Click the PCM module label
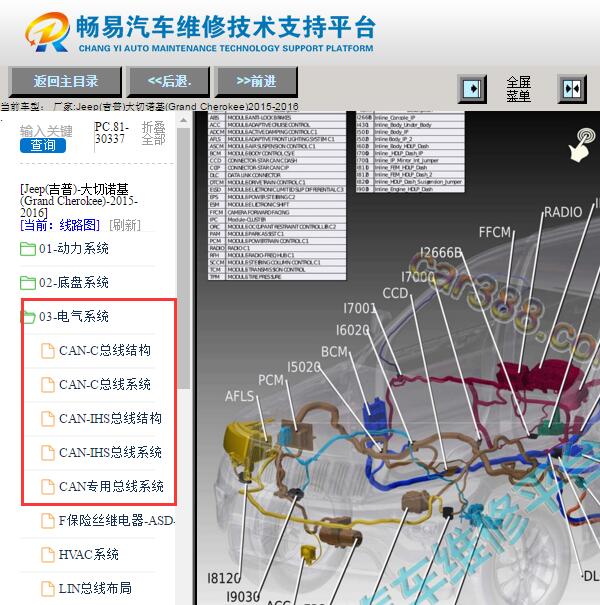 [271, 380]
